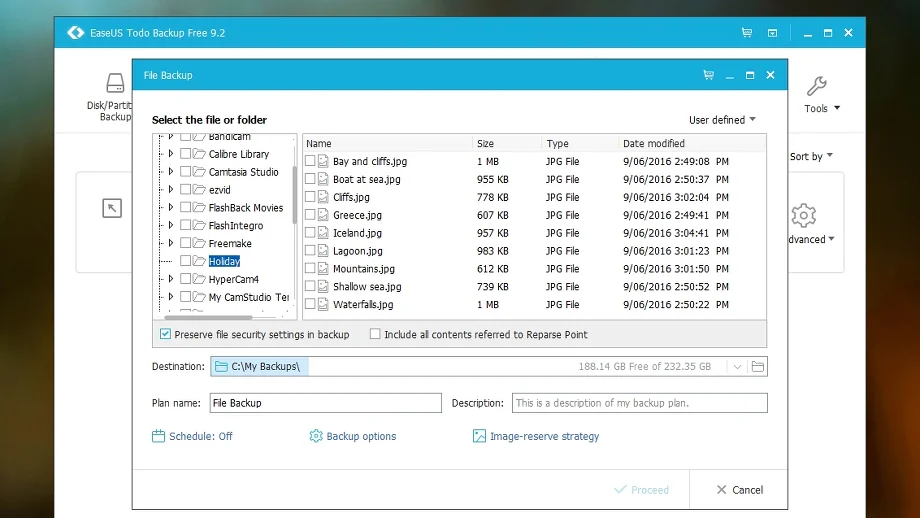Click into the Plan name field
920x518 pixels.
[x=326, y=403]
